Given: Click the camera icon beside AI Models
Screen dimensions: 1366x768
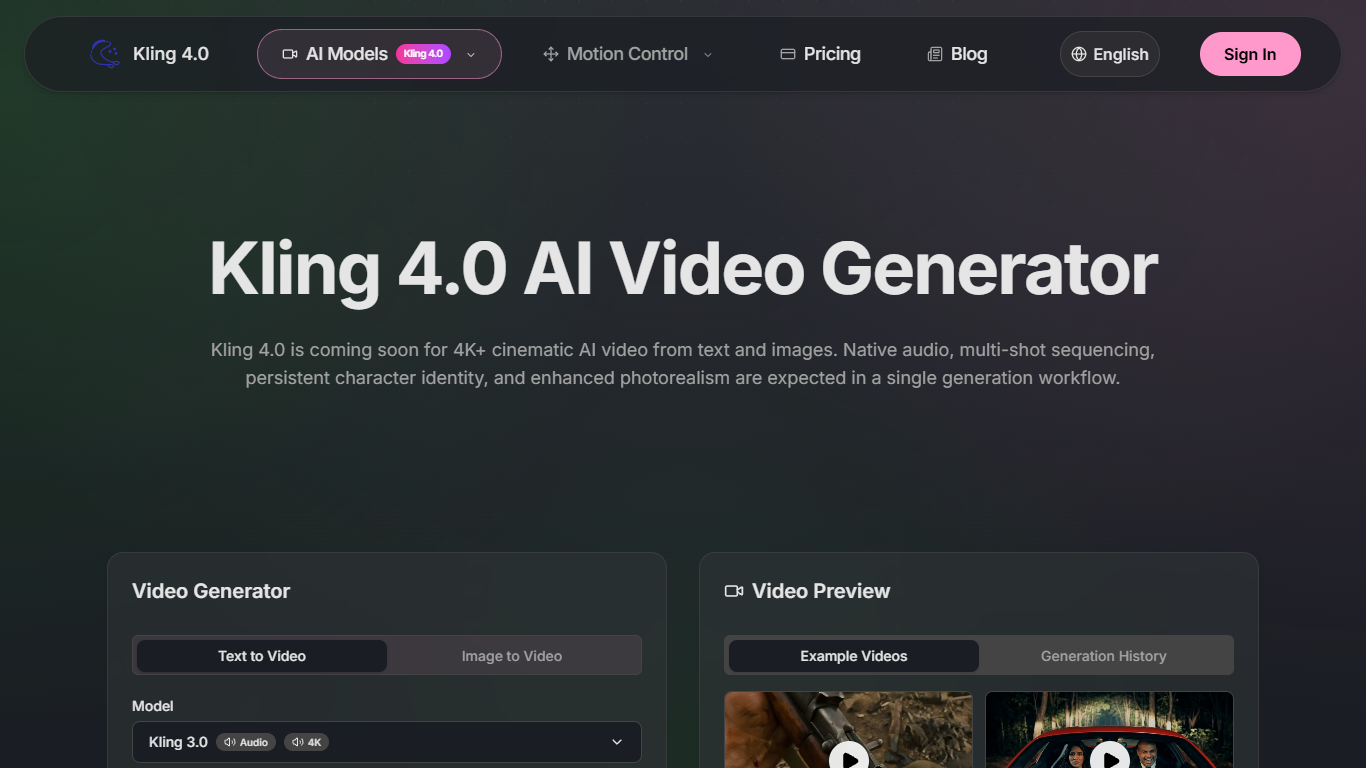Looking at the screenshot, I should [x=290, y=54].
